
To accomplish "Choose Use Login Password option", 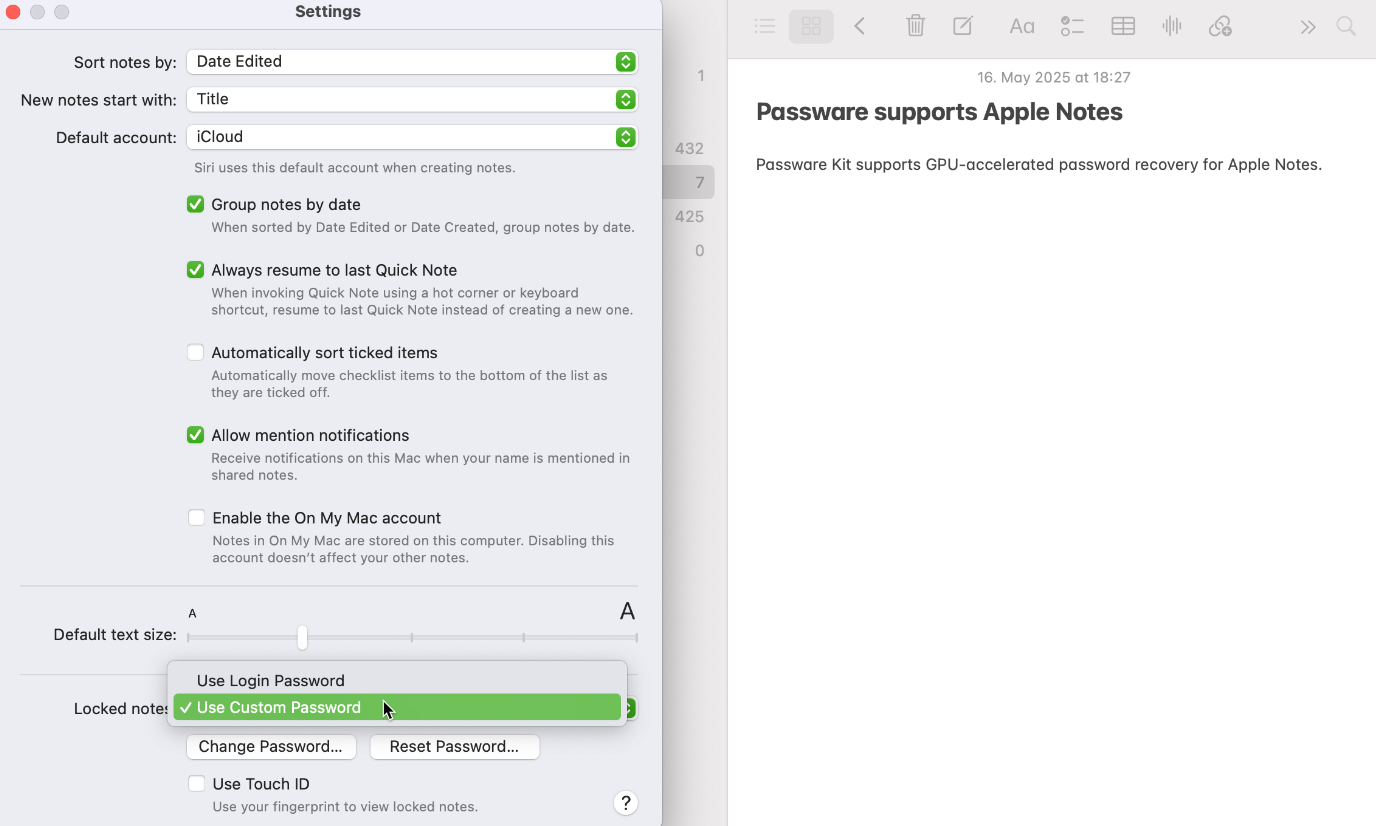I will click(x=397, y=680).
